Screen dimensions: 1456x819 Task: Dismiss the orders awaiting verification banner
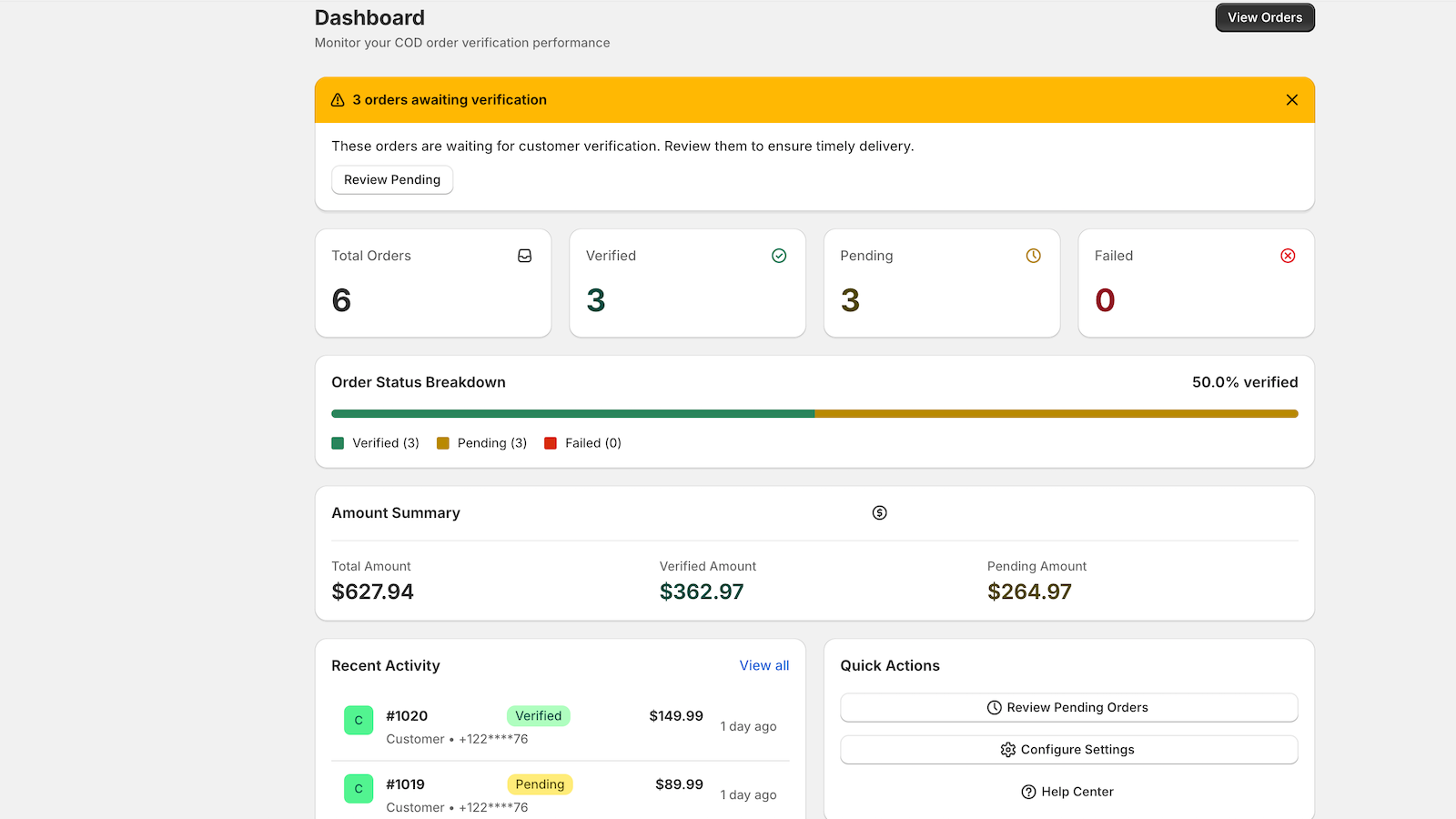click(x=1291, y=100)
